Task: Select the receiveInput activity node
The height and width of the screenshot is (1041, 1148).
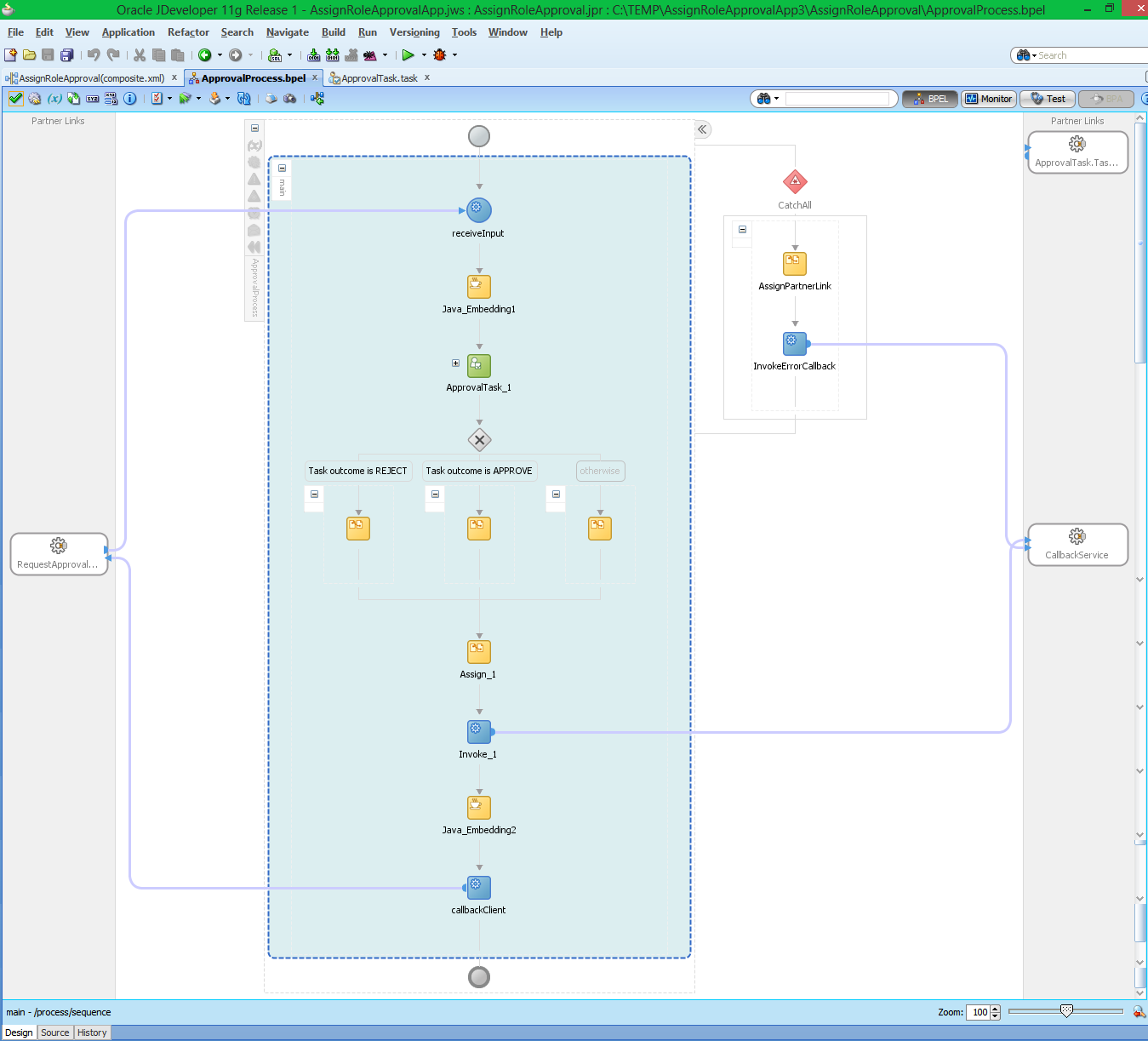Action: click(479, 209)
